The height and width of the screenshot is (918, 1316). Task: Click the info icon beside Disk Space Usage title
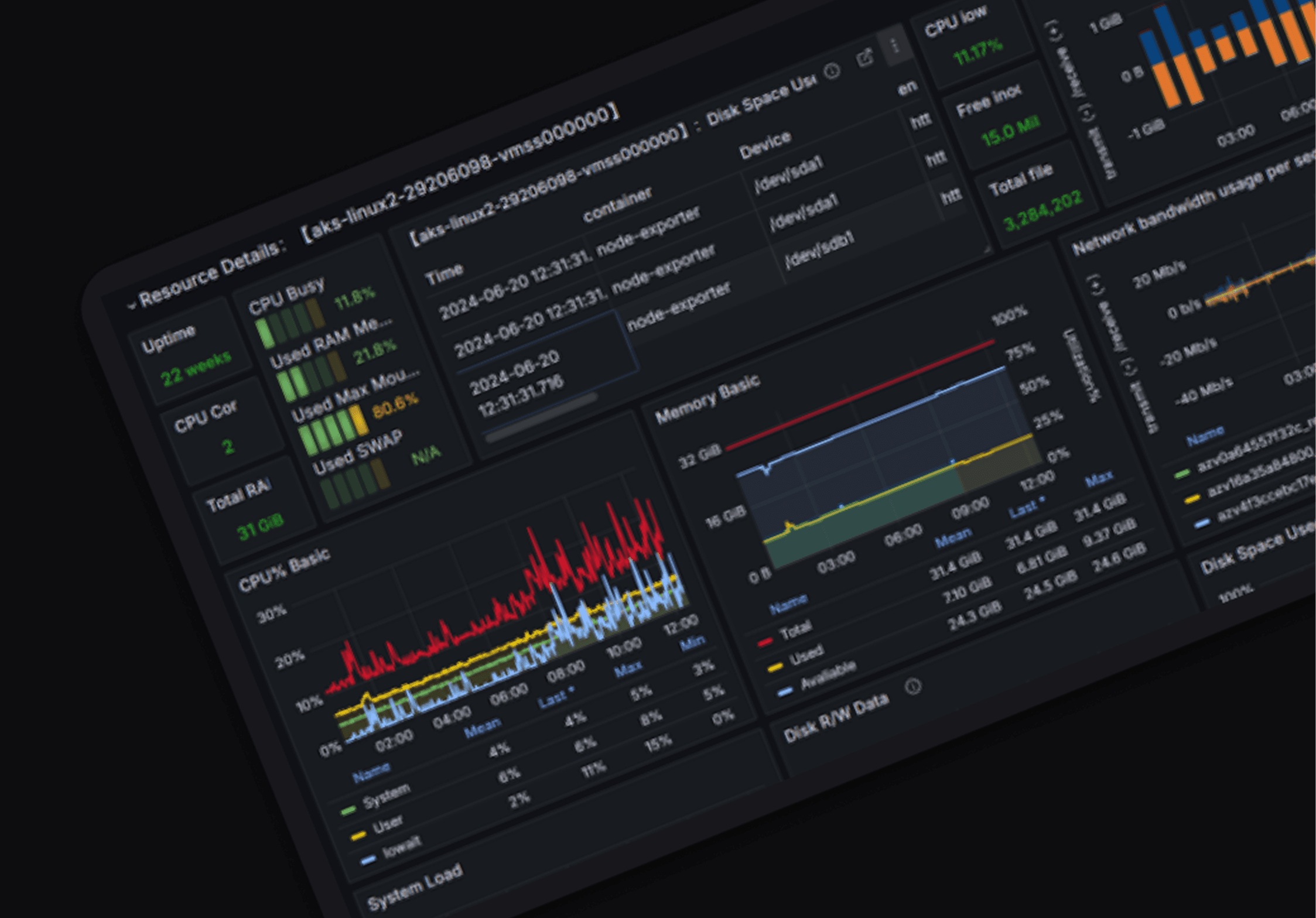[x=832, y=71]
